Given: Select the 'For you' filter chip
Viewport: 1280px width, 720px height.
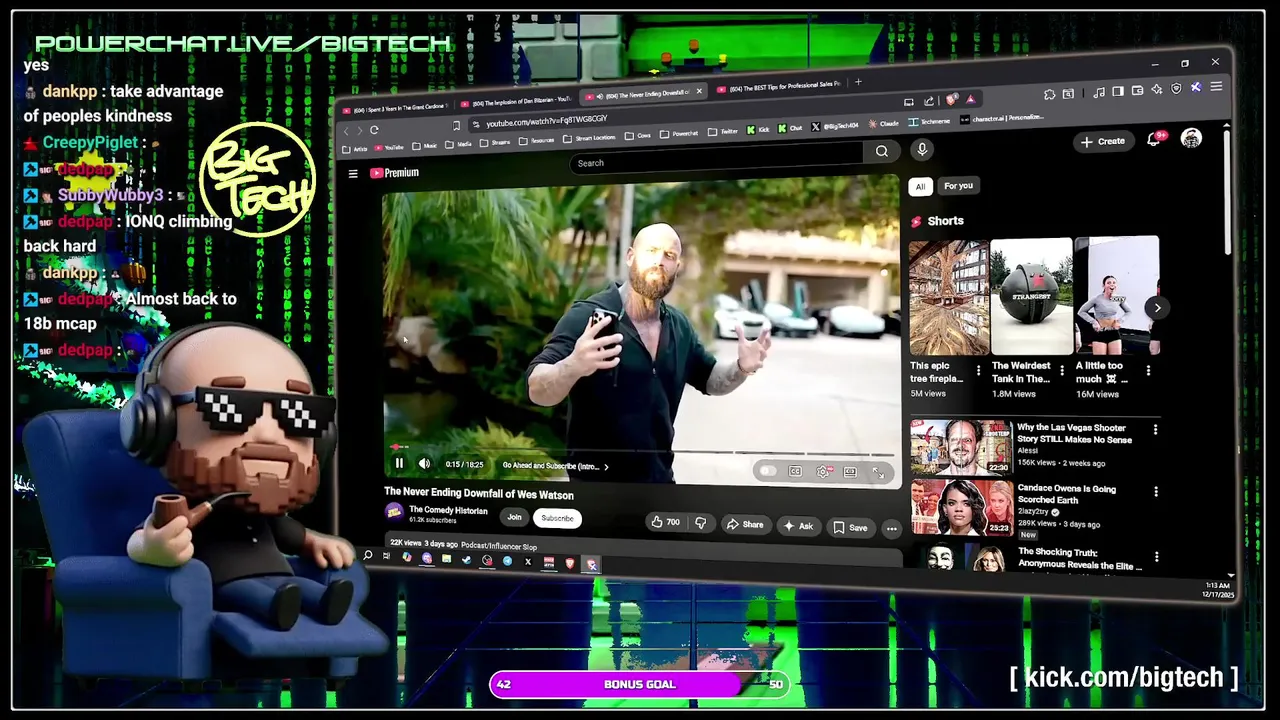Looking at the screenshot, I should (x=958, y=185).
